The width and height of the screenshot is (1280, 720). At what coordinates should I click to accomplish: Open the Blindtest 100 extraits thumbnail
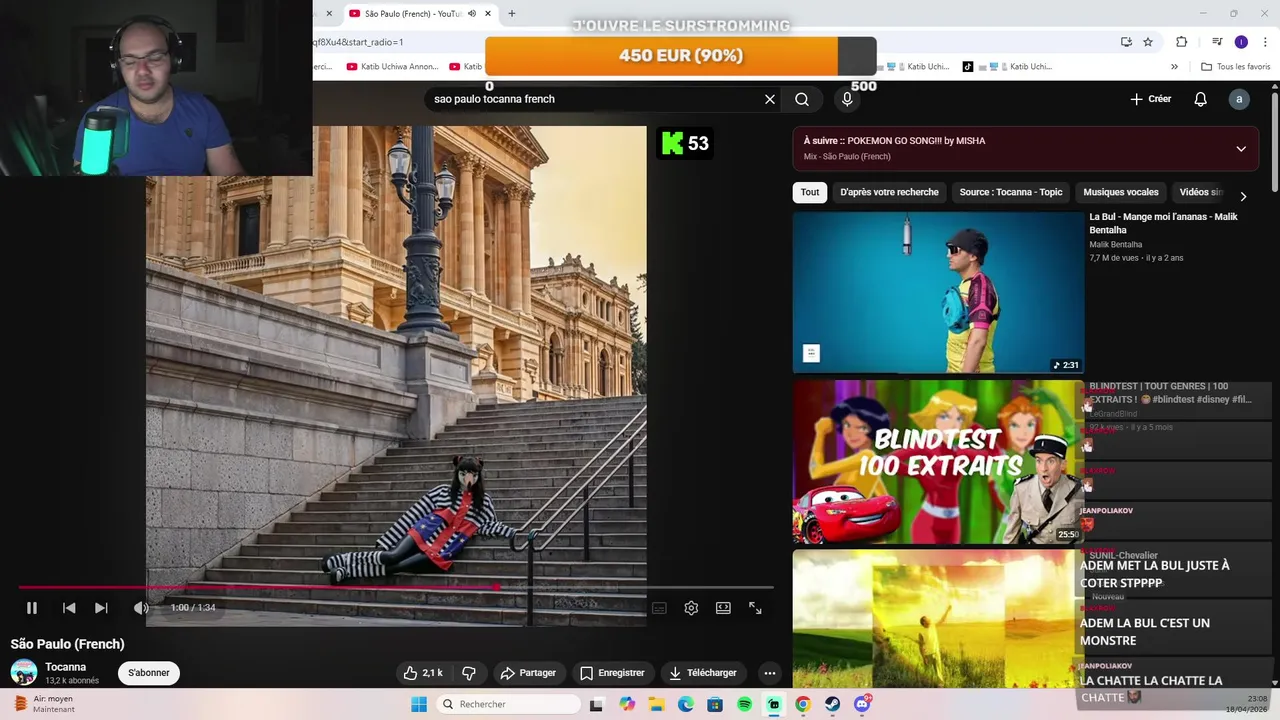(x=938, y=462)
